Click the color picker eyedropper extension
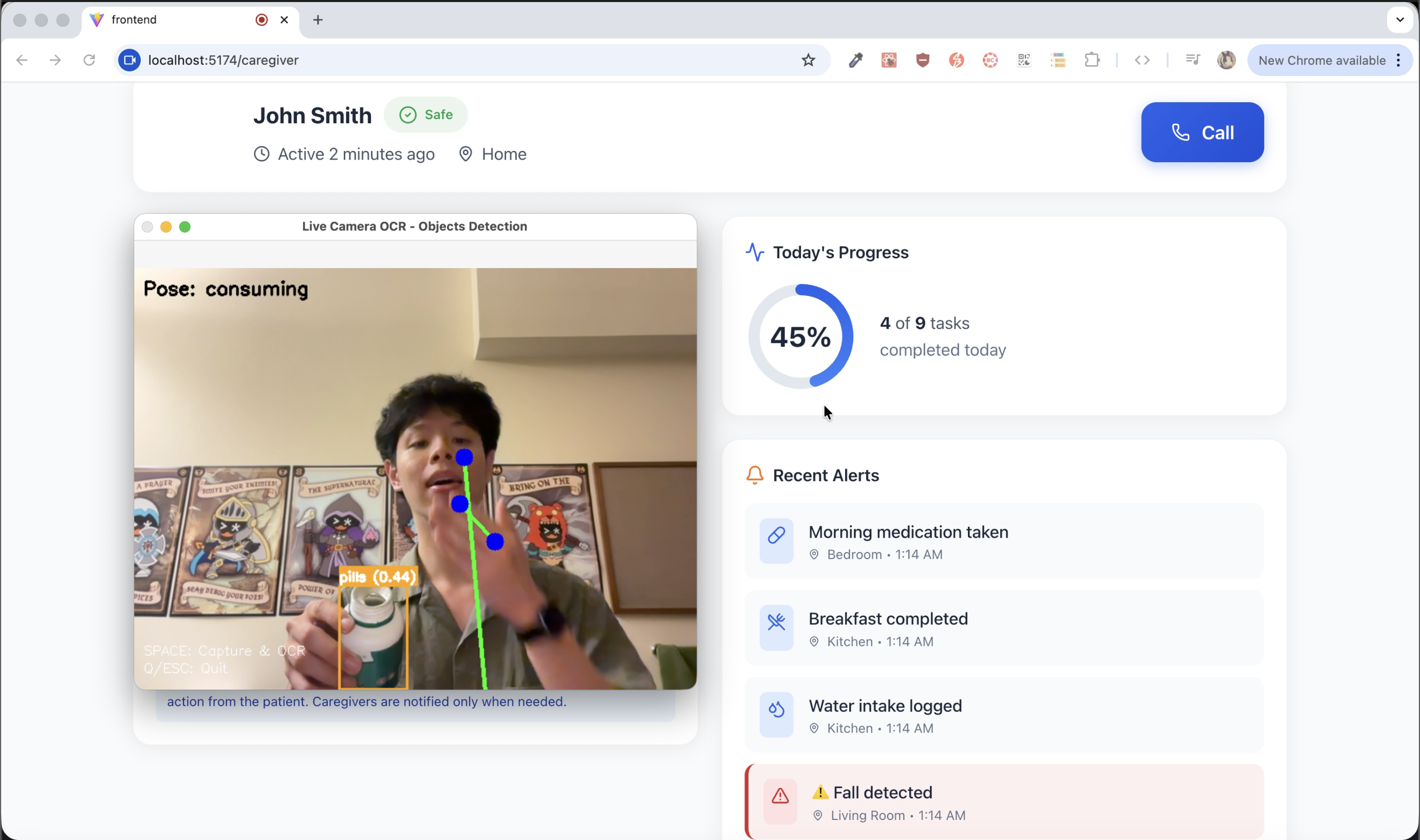The height and width of the screenshot is (840, 1420). point(855,60)
